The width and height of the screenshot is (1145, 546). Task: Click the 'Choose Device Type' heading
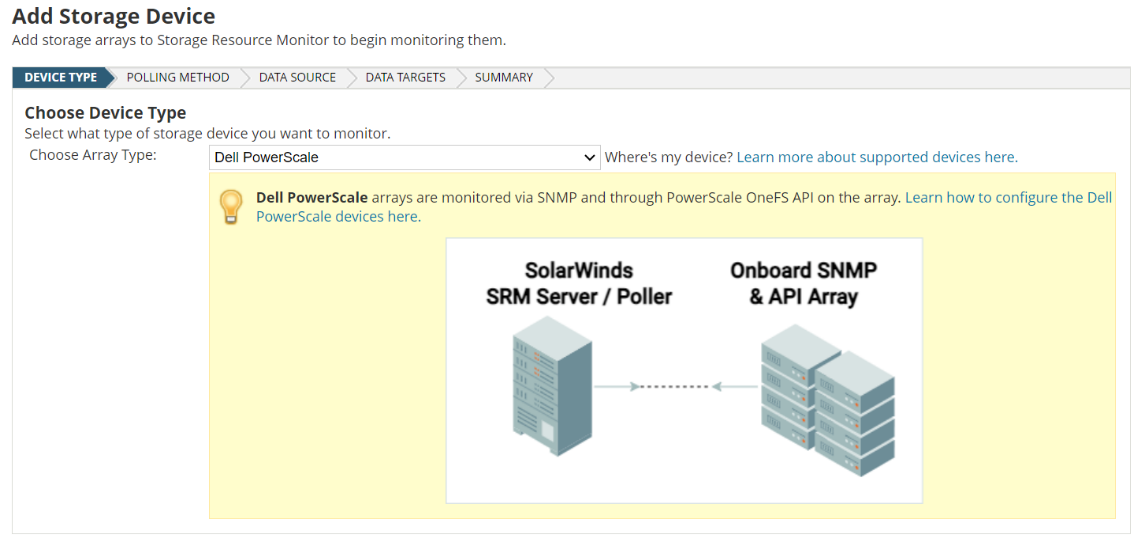[105, 112]
